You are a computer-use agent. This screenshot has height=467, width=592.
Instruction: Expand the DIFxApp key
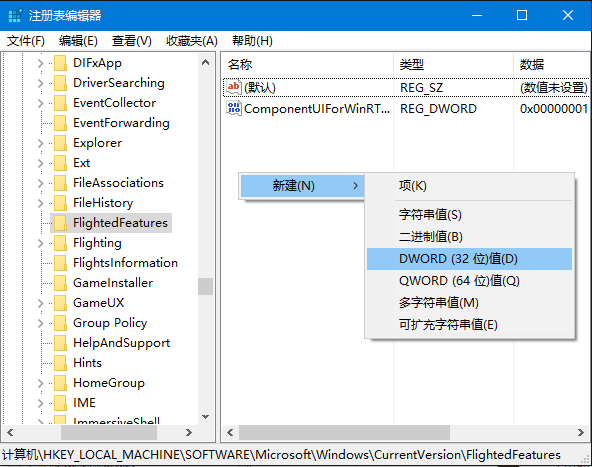click(41, 63)
